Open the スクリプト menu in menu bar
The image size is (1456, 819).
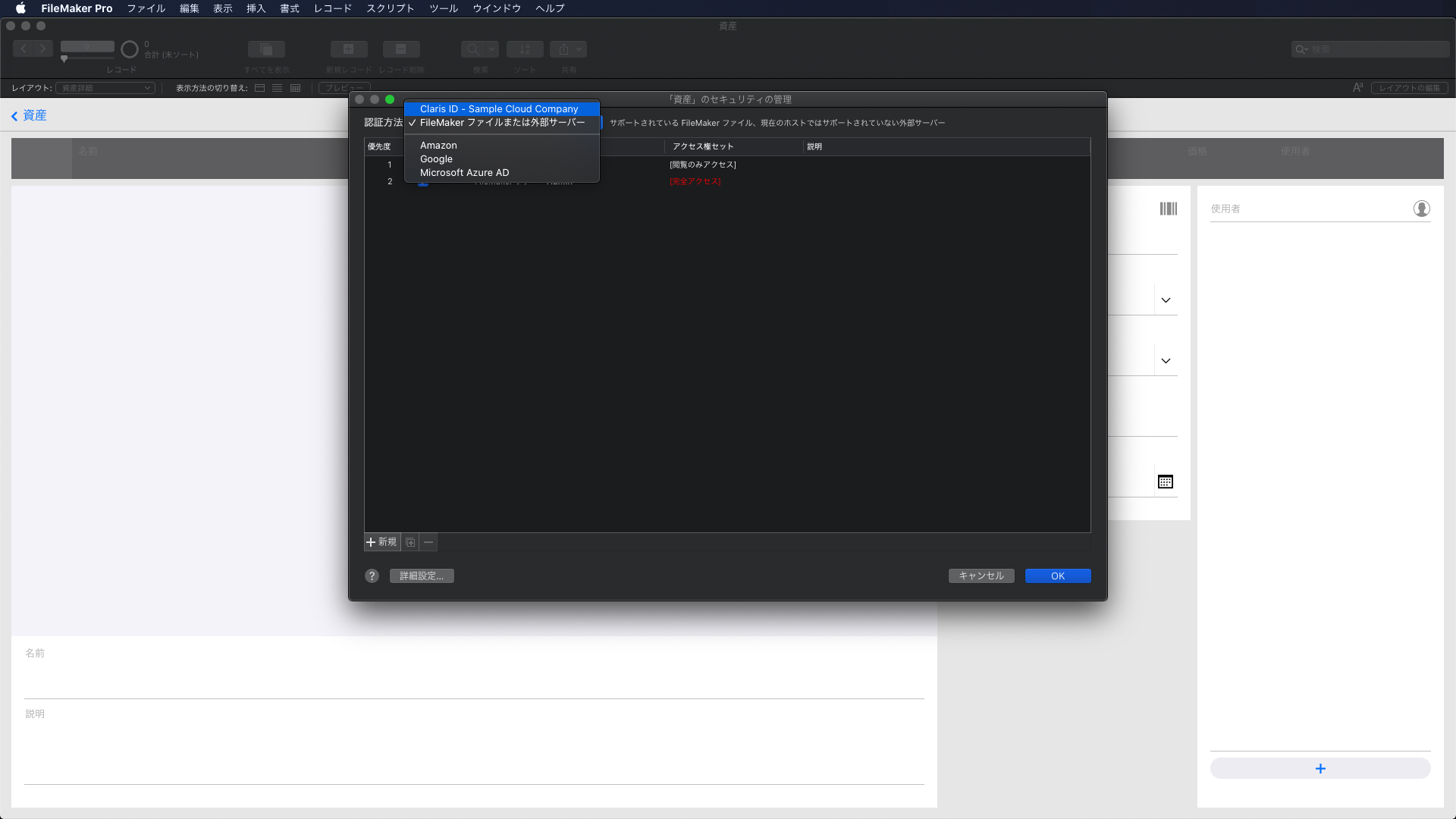click(x=390, y=8)
